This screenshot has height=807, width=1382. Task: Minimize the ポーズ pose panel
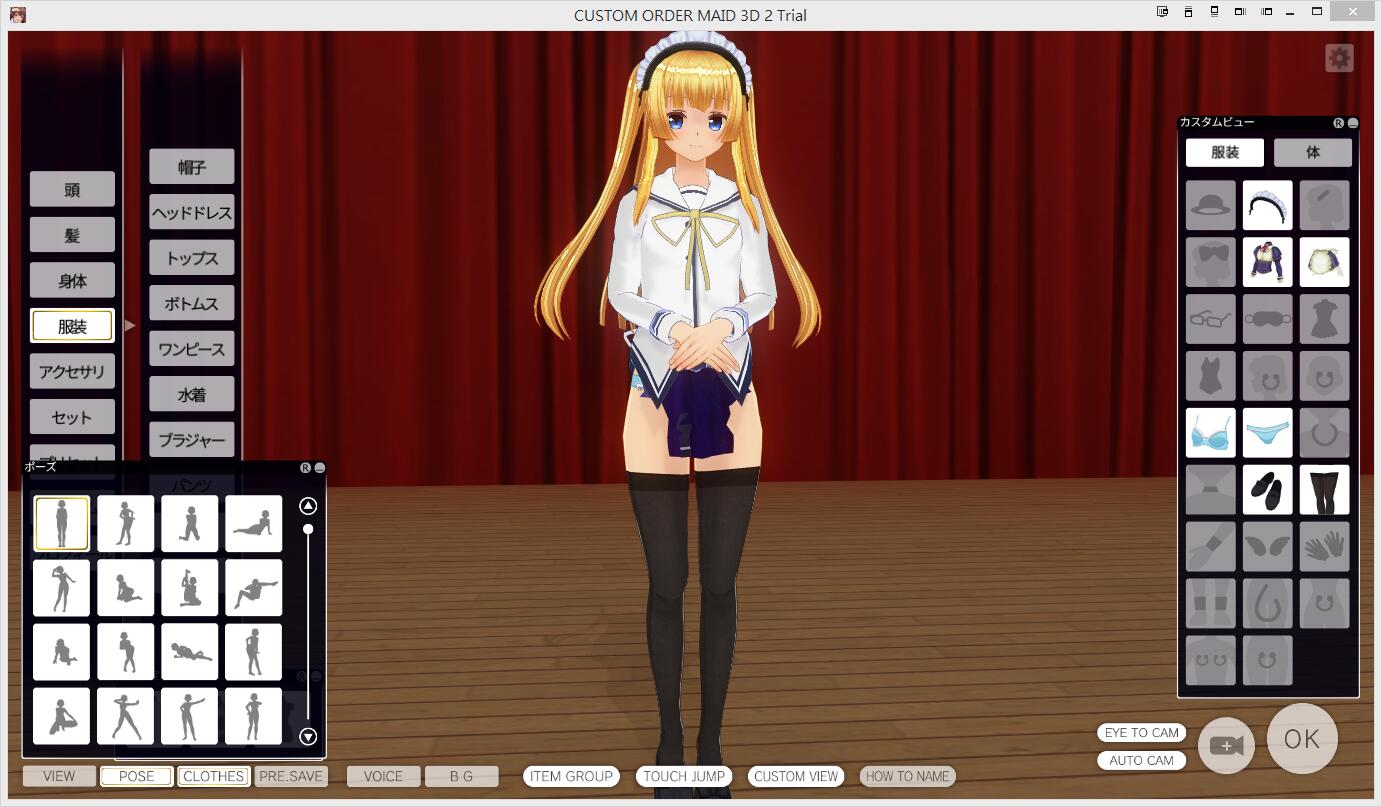[x=320, y=468]
